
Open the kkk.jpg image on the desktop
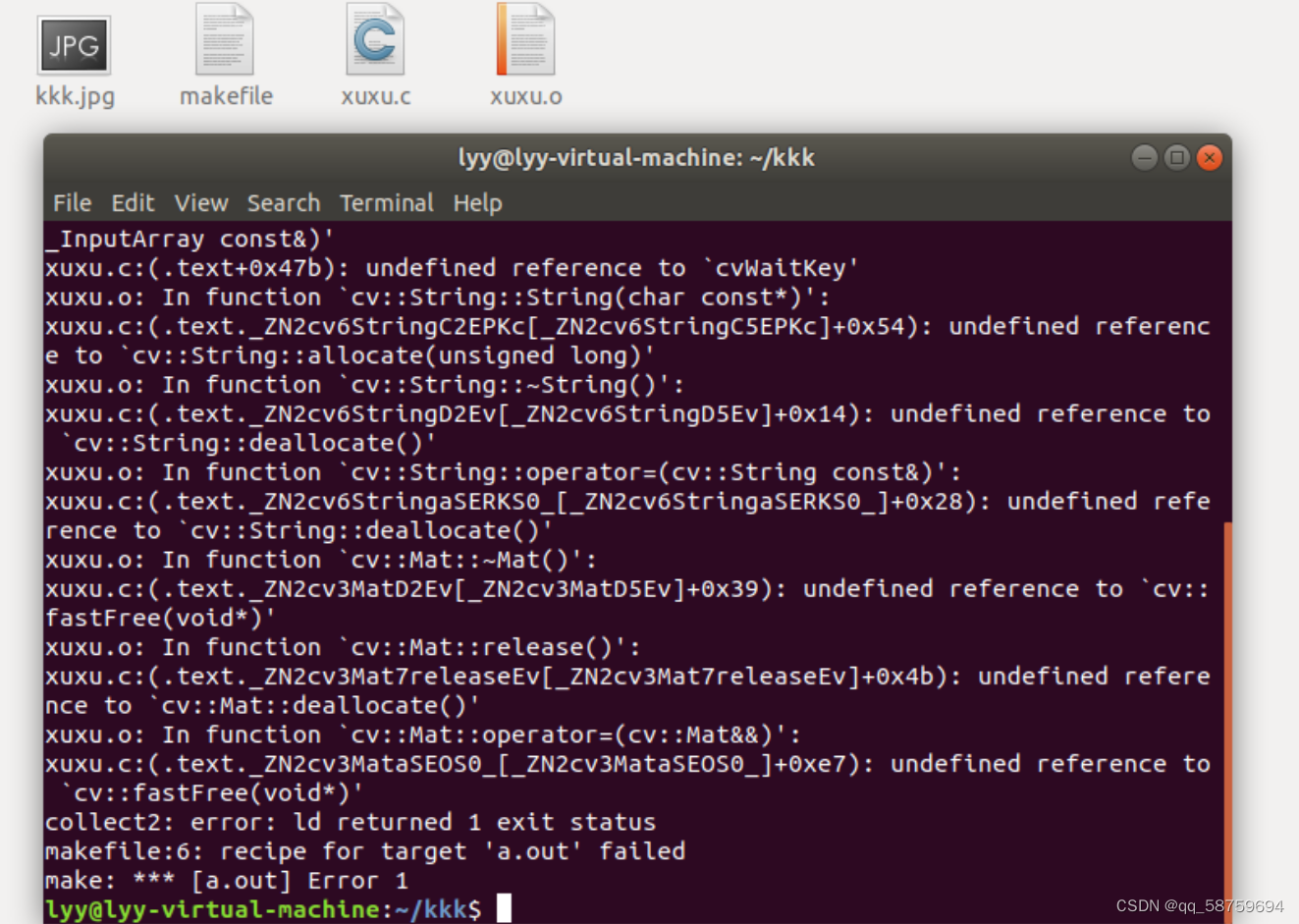coord(74,45)
